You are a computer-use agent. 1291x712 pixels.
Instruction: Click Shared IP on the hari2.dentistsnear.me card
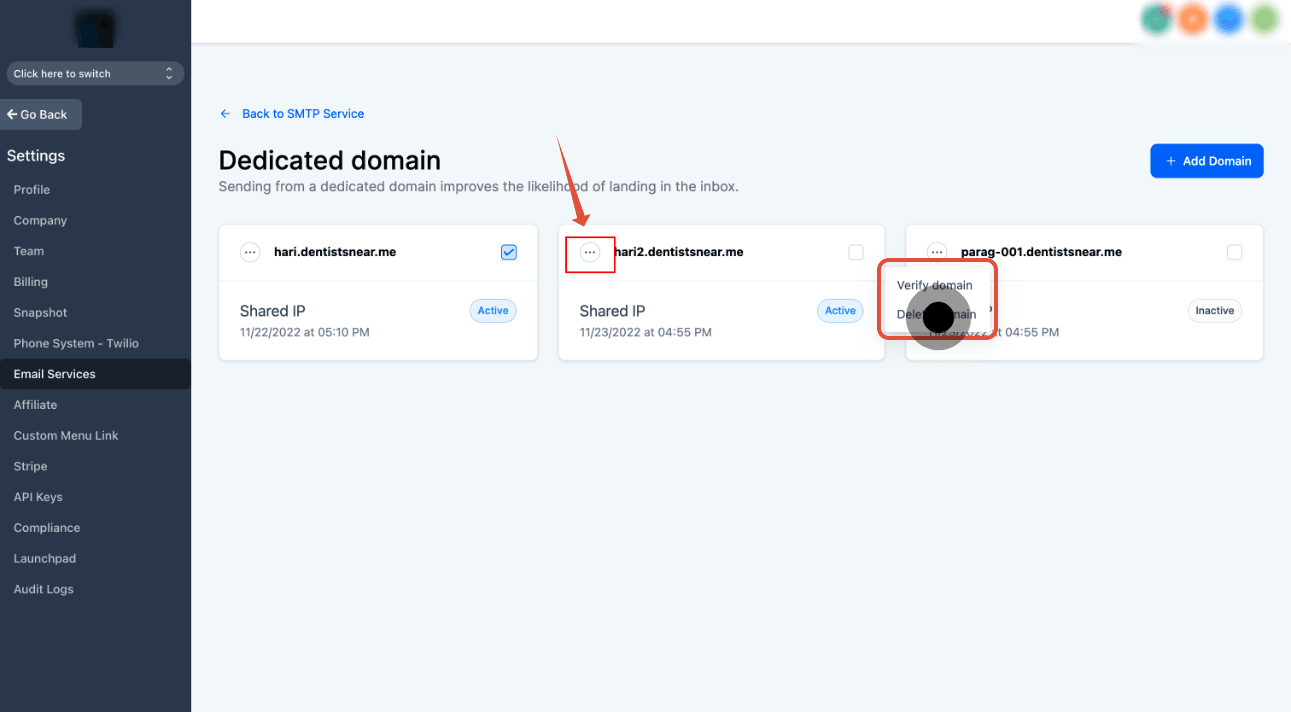pos(612,311)
